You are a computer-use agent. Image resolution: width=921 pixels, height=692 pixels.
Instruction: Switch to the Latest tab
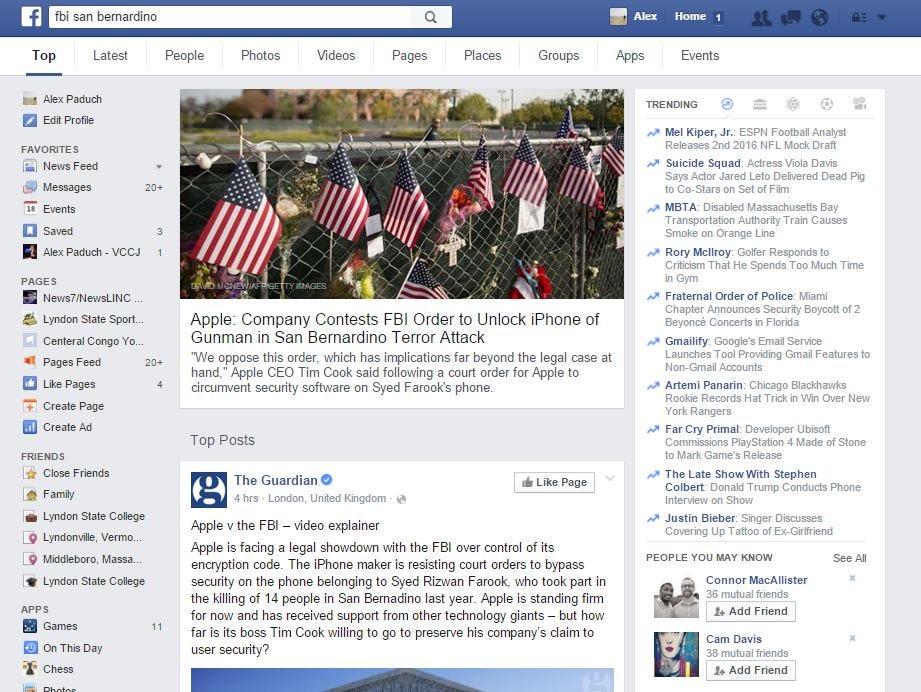coord(110,56)
